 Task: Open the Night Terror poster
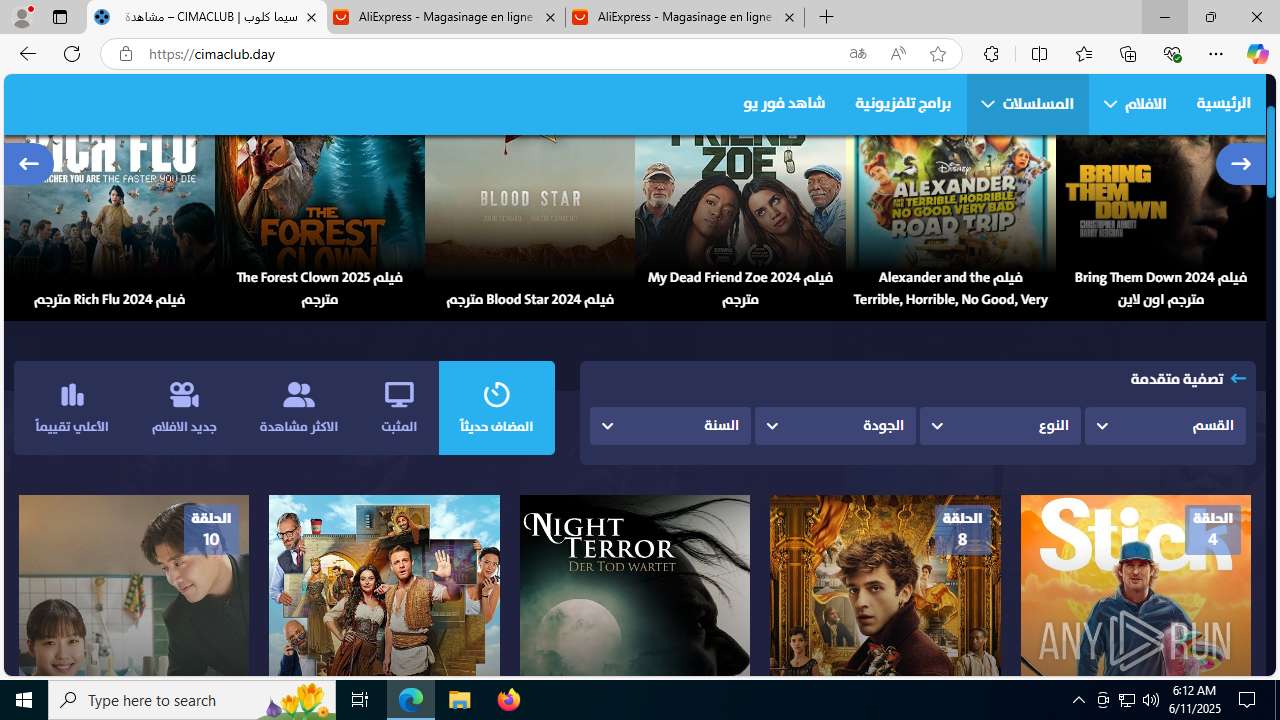635,586
